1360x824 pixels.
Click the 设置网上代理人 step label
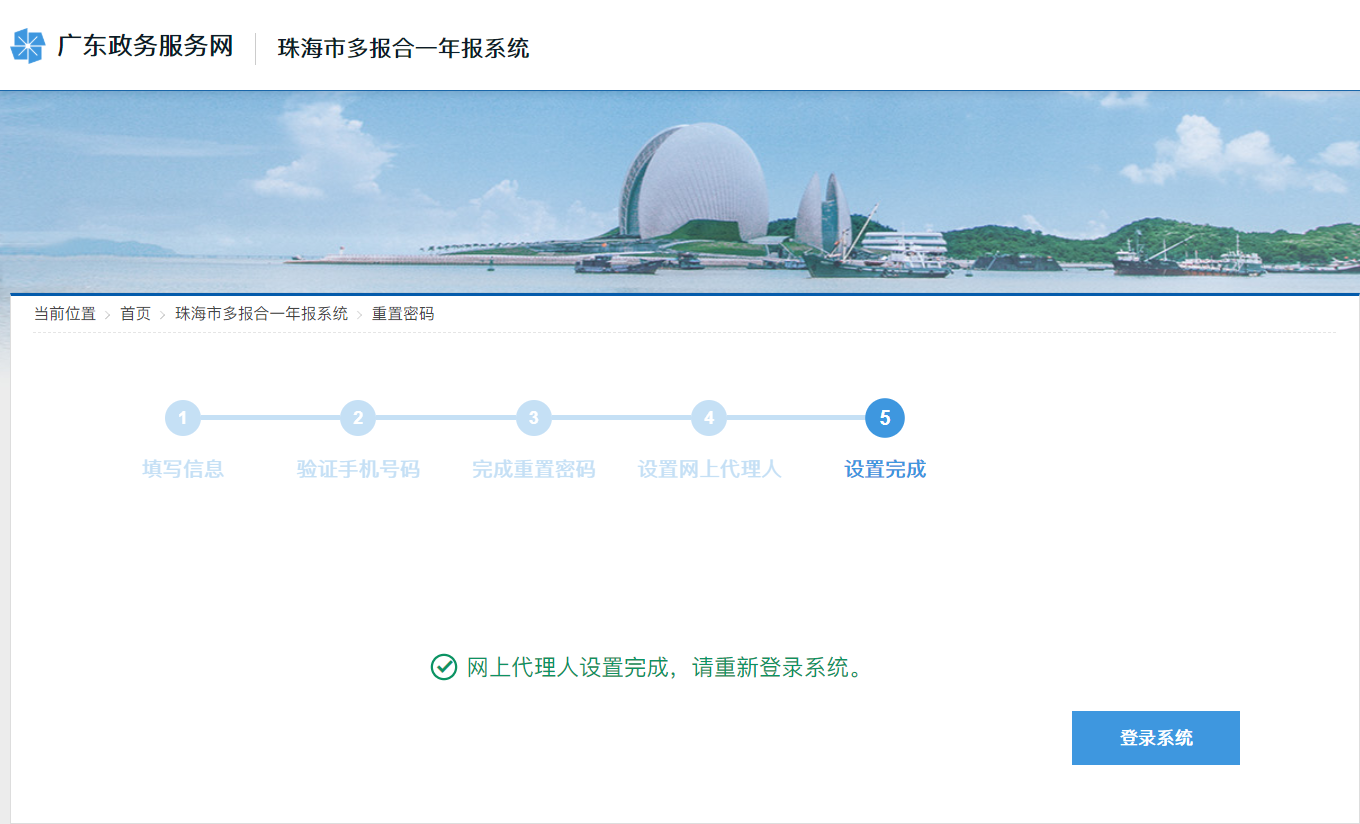point(709,469)
